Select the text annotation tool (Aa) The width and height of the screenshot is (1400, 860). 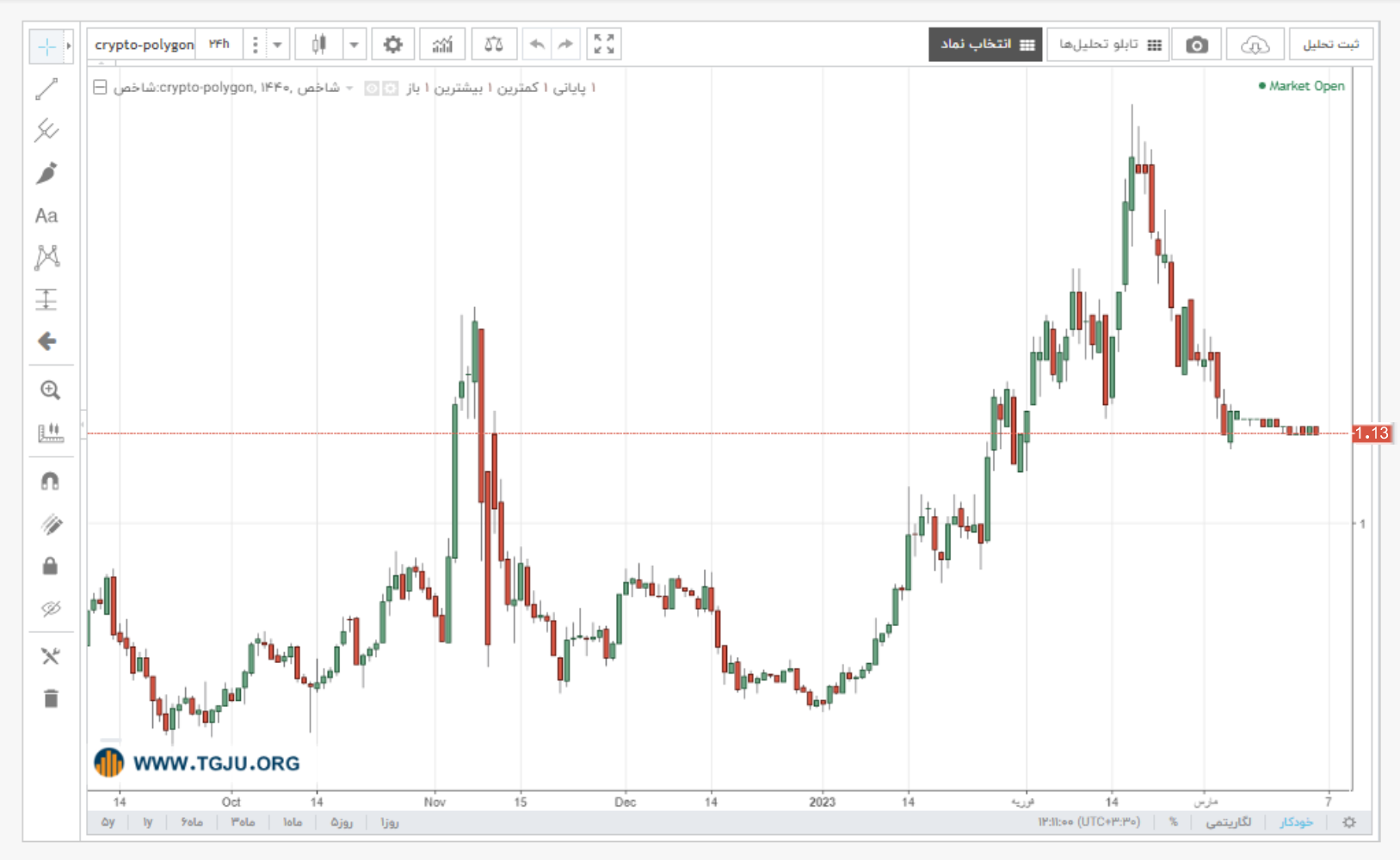(46, 215)
